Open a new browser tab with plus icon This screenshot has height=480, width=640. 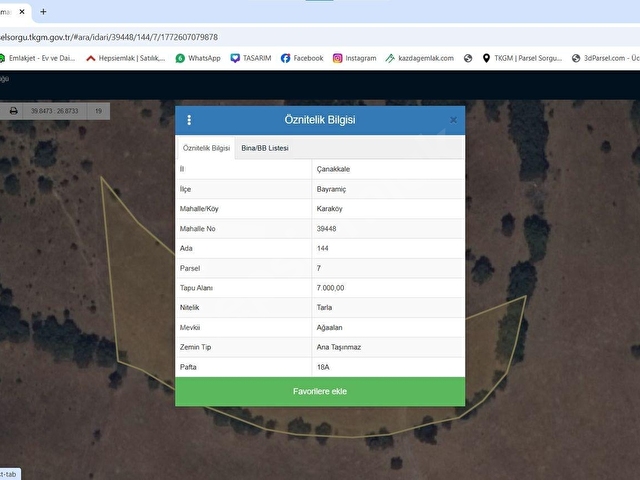[43, 12]
